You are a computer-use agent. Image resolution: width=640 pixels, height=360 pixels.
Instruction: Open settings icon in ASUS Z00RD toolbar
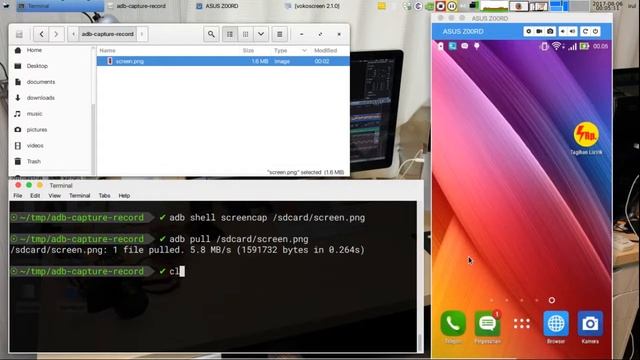529,31
